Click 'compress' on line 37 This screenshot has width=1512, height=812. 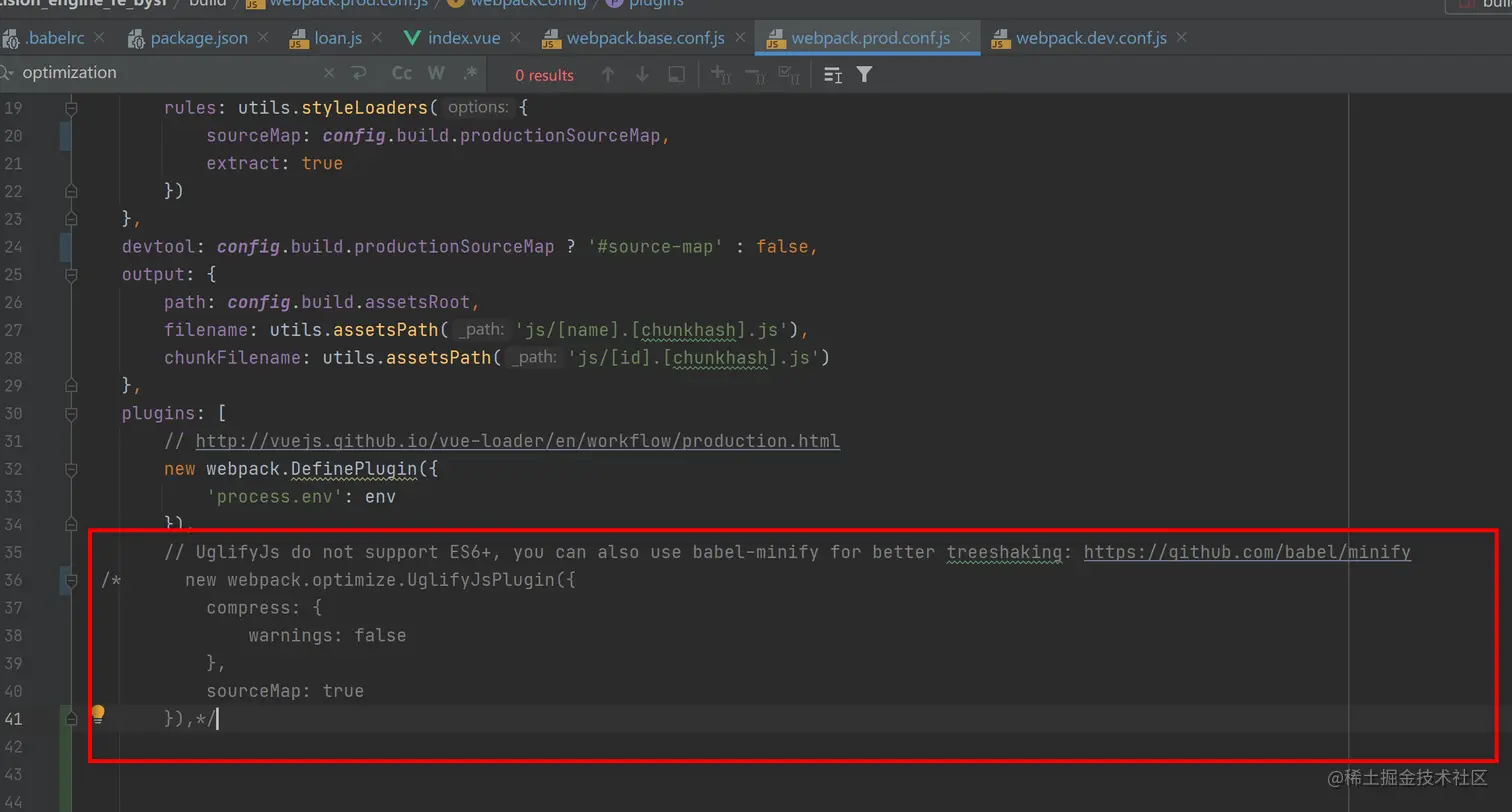point(249,607)
